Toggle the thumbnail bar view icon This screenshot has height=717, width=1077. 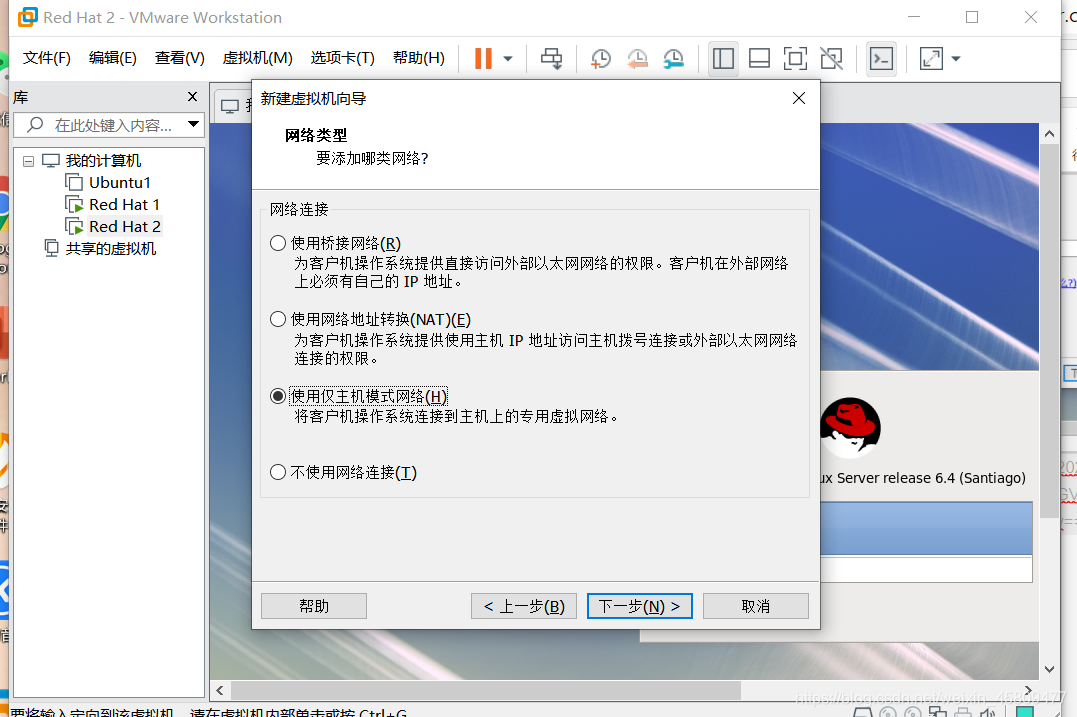tap(759, 58)
